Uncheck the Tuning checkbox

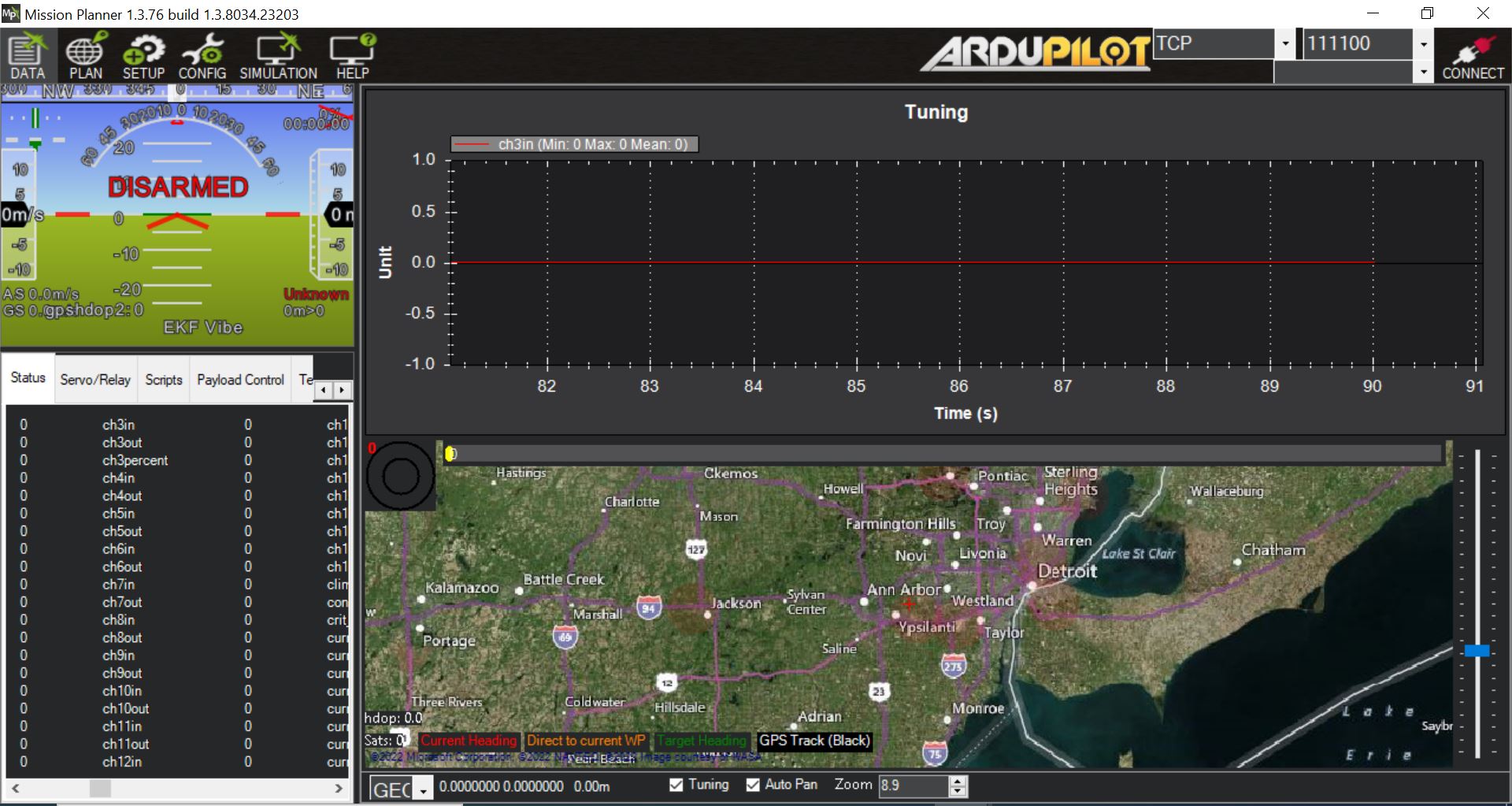676,785
